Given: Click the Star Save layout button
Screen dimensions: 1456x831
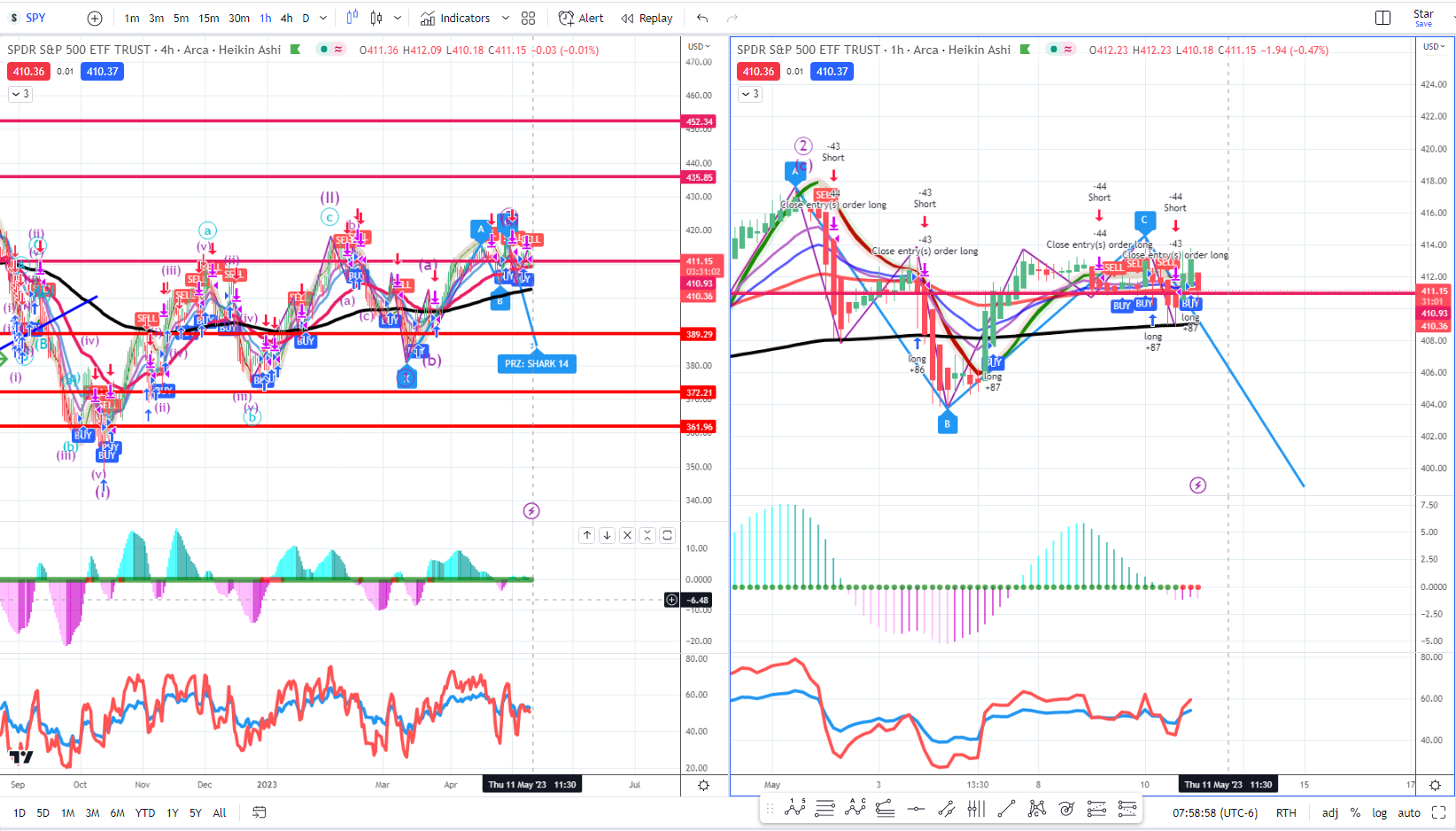Looking at the screenshot, I should coord(1423,18).
